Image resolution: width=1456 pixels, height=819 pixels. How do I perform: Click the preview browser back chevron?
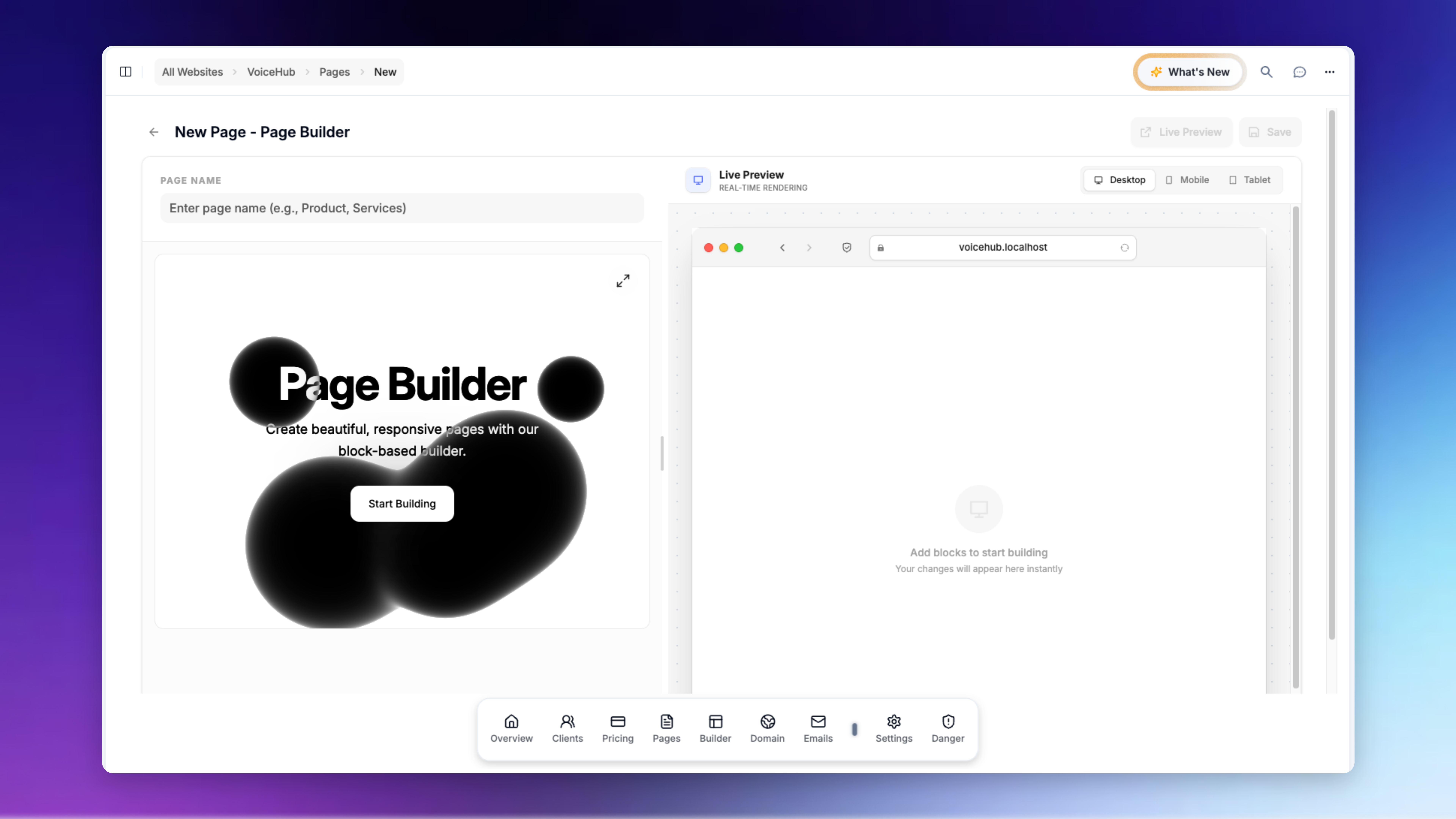[782, 248]
